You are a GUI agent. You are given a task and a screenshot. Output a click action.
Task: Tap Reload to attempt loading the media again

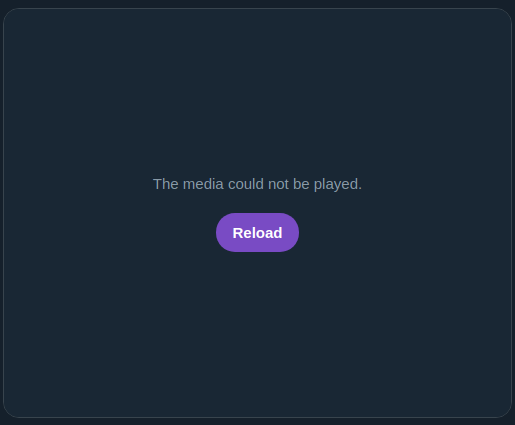click(x=257, y=233)
